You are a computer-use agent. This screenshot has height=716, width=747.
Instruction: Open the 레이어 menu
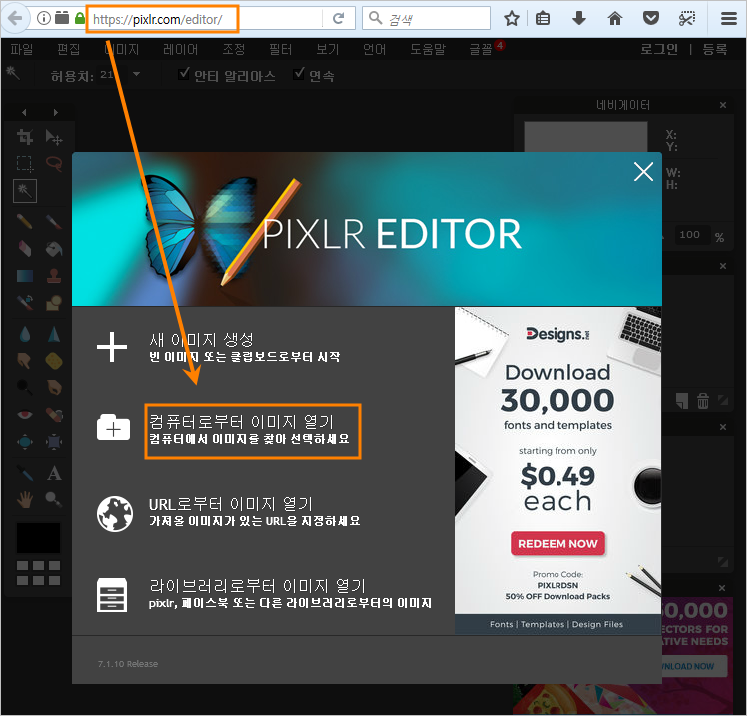(180, 49)
